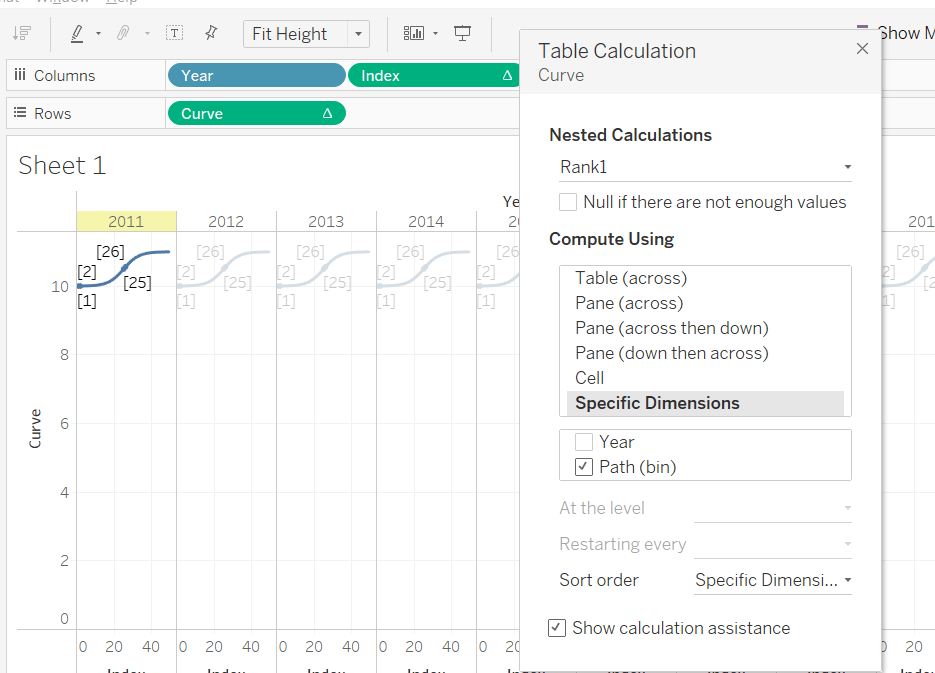Disable Show calculation assistance checkbox

[x=557, y=628]
